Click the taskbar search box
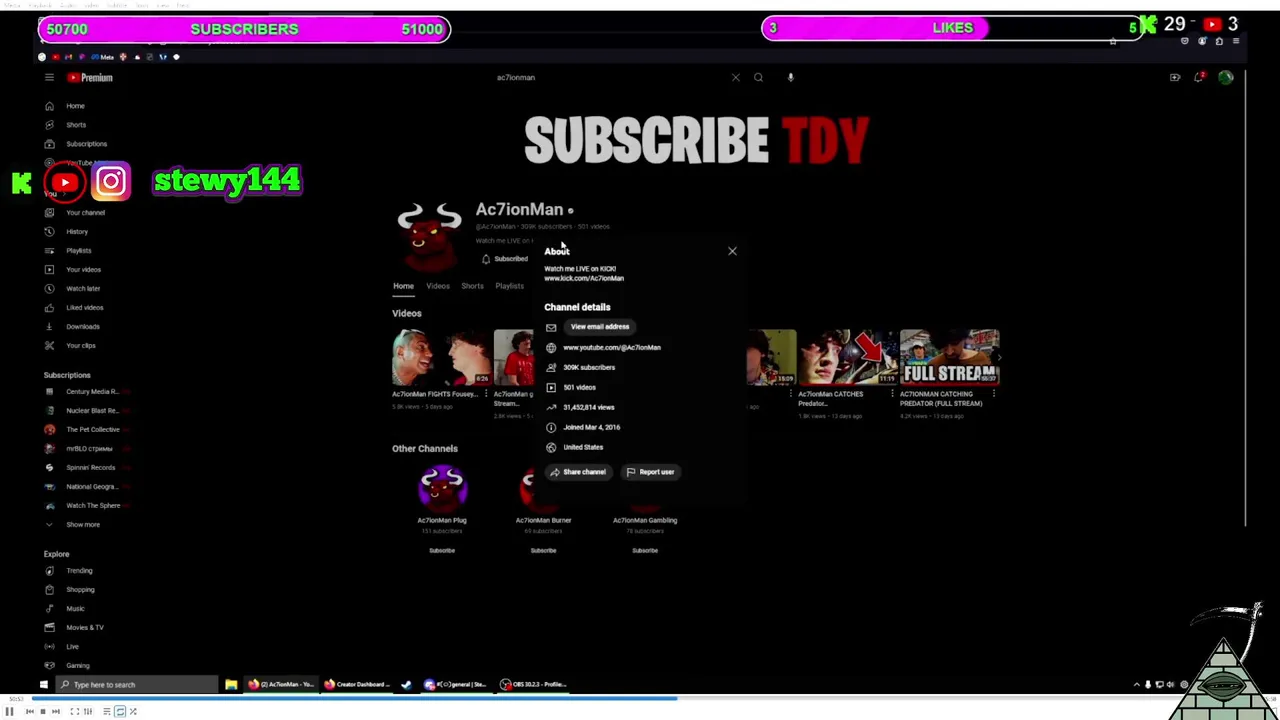The image size is (1280, 720). (x=136, y=685)
